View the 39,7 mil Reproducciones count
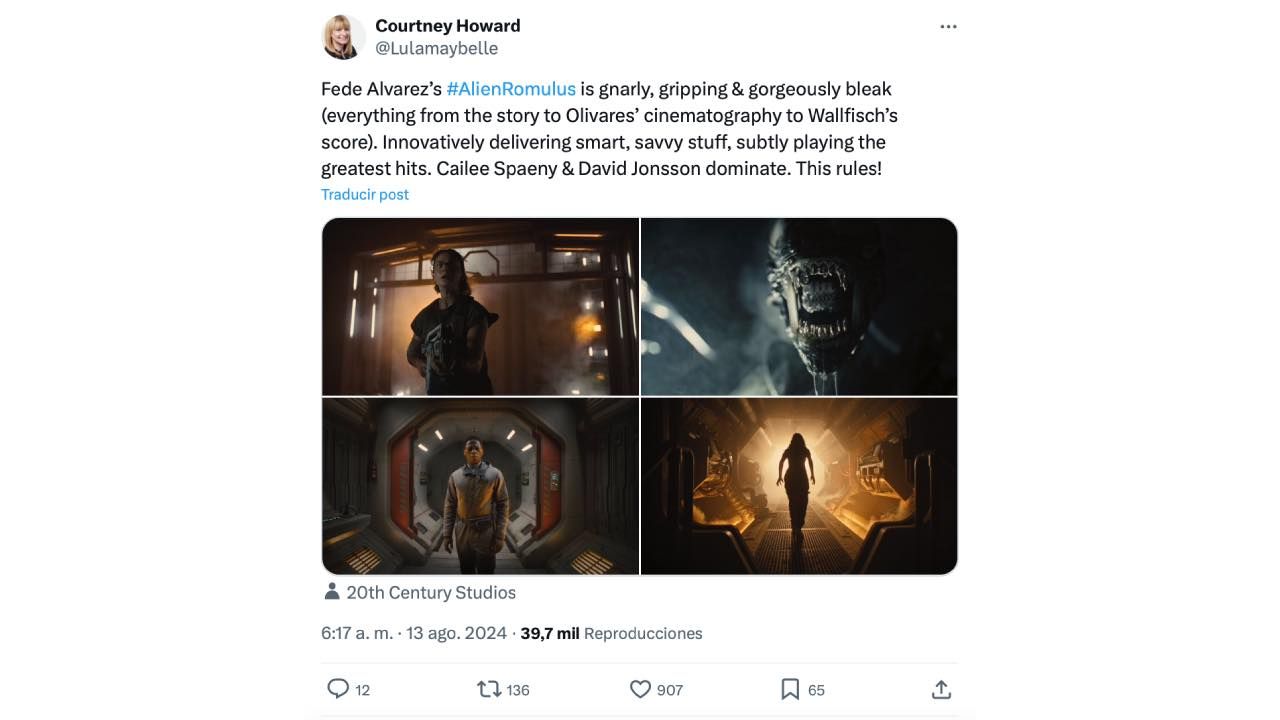The image size is (1280, 720). click(x=611, y=633)
